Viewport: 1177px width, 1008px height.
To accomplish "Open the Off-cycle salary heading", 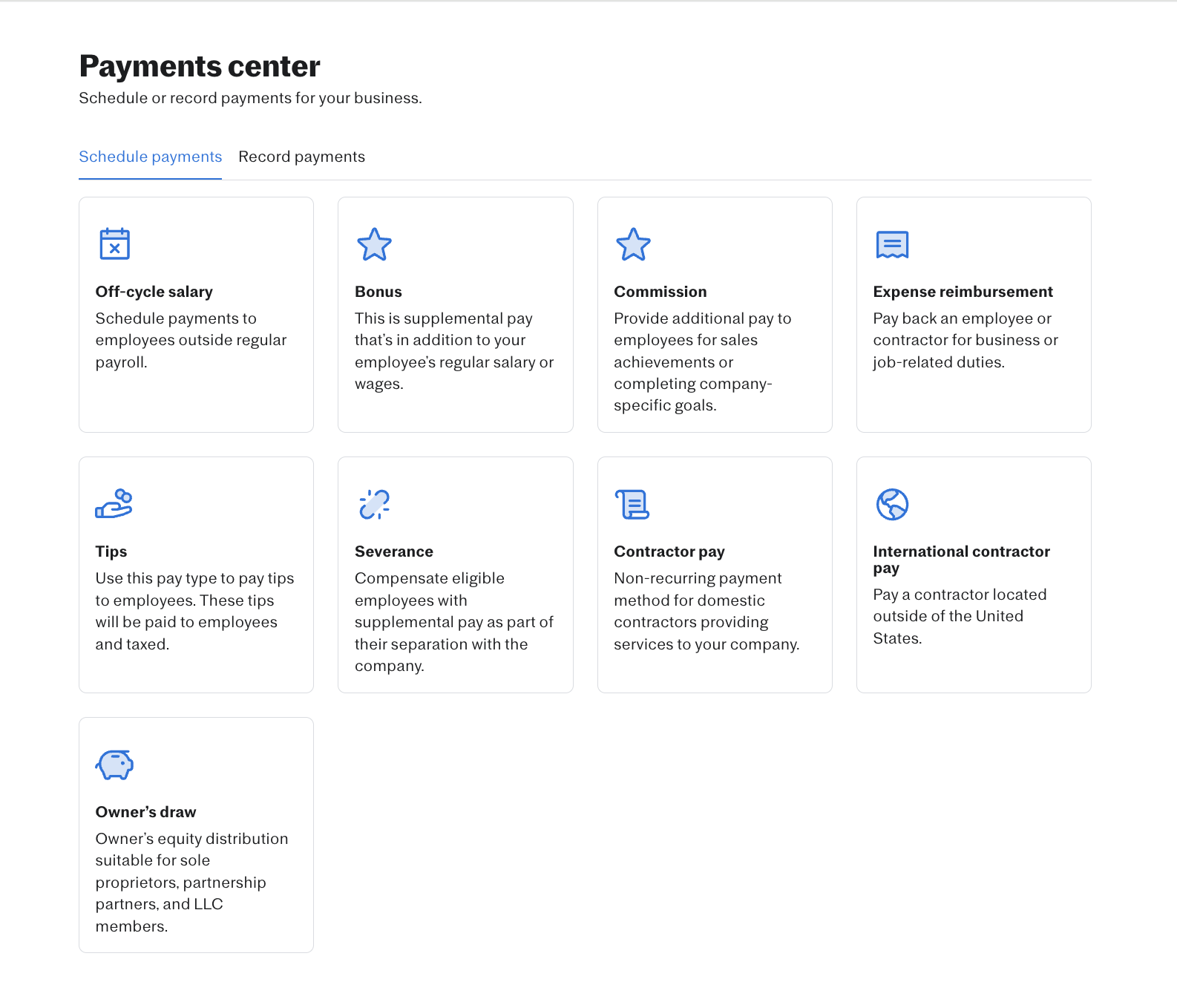I will click(154, 292).
